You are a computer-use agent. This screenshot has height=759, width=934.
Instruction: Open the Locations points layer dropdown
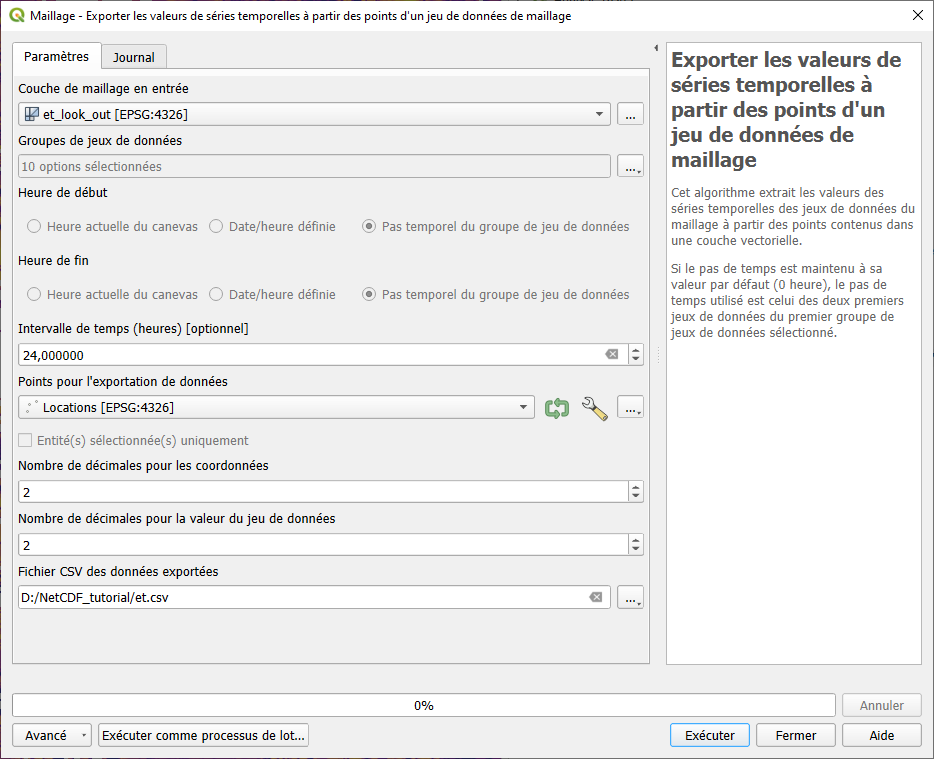(524, 408)
